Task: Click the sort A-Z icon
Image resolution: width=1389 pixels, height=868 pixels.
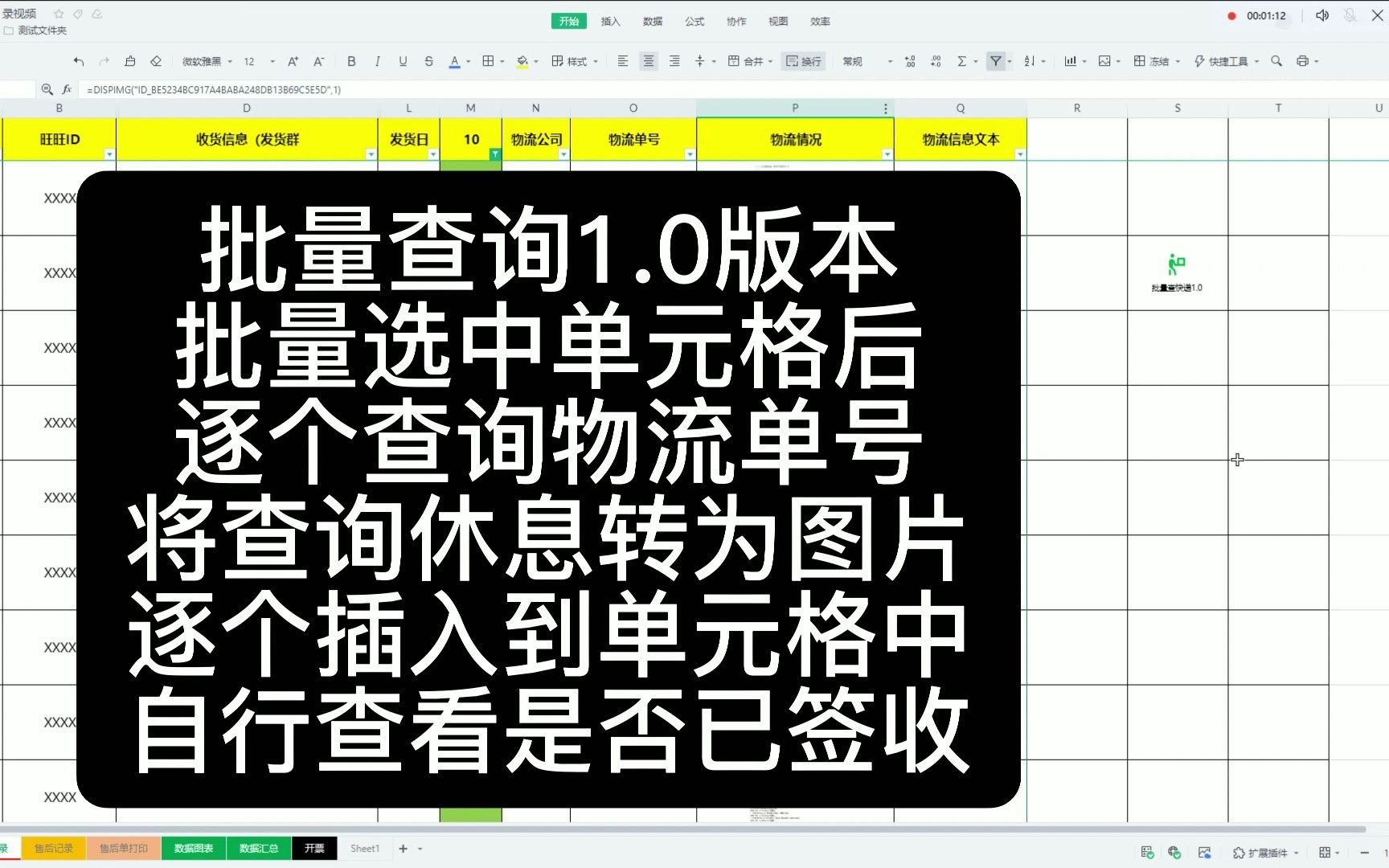Action: tap(1030, 61)
